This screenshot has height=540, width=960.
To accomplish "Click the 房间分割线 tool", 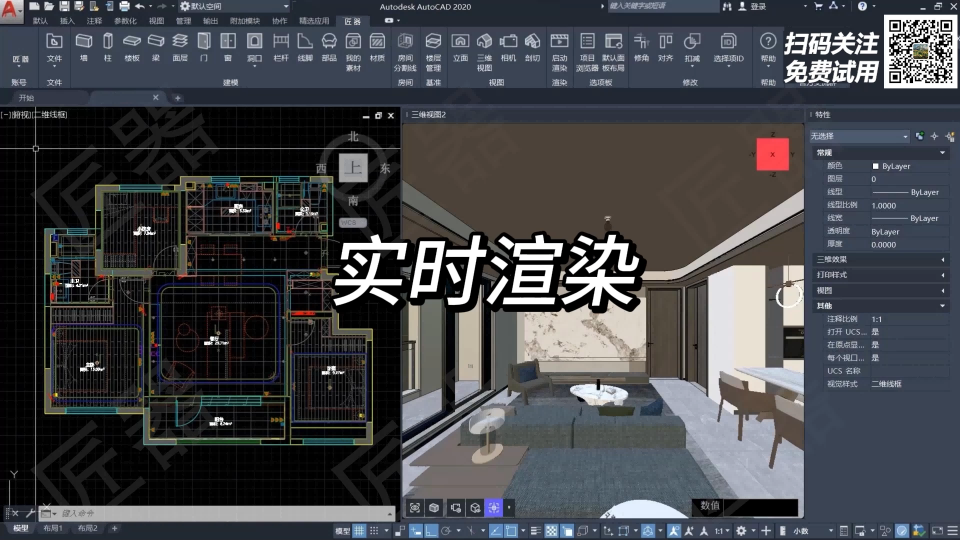I will tap(405, 51).
